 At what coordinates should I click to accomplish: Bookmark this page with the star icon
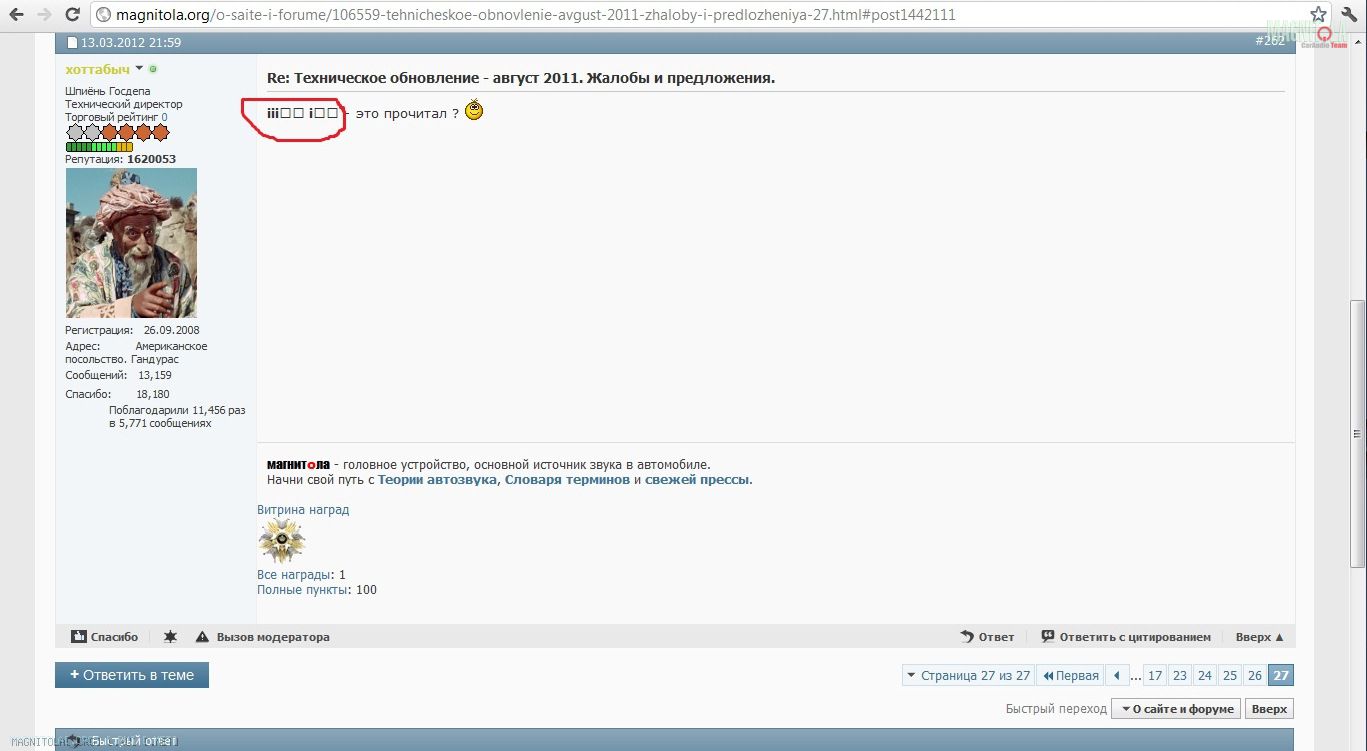click(x=1318, y=14)
